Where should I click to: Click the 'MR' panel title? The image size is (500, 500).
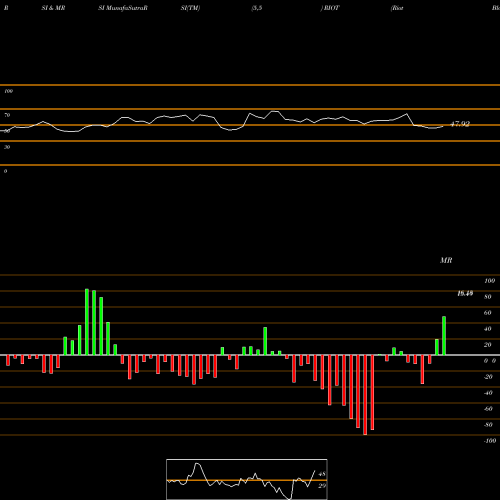[x=446, y=260]
